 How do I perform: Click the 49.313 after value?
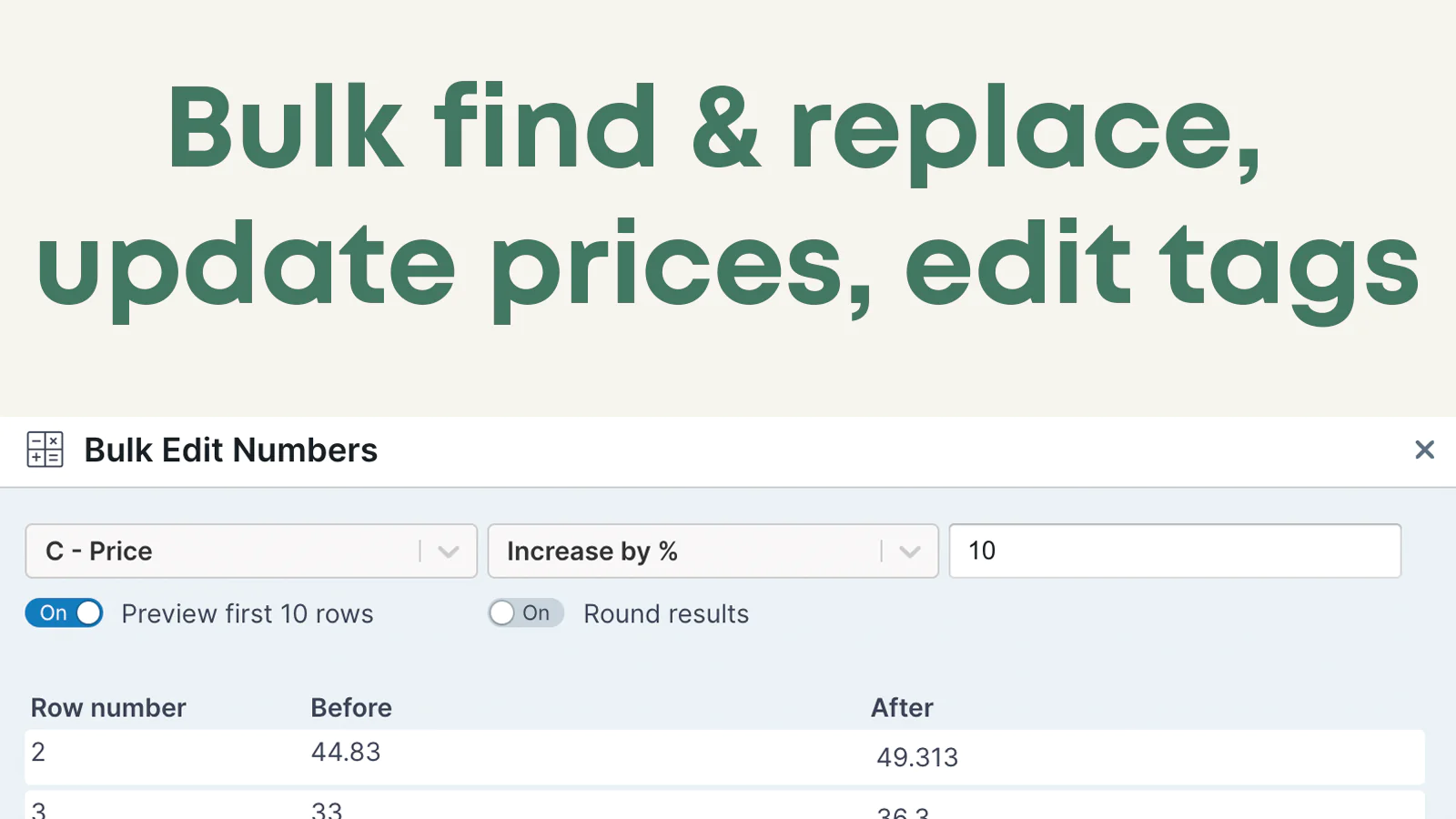[x=917, y=757]
